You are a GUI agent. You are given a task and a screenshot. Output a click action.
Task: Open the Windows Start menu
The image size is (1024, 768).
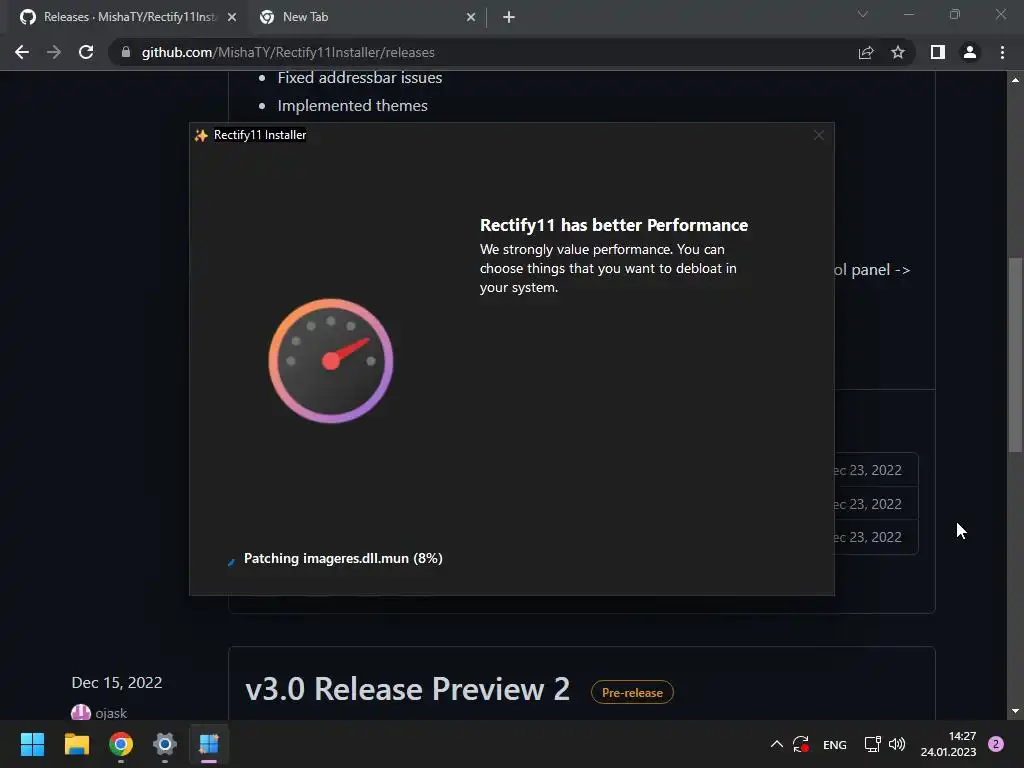click(32, 744)
